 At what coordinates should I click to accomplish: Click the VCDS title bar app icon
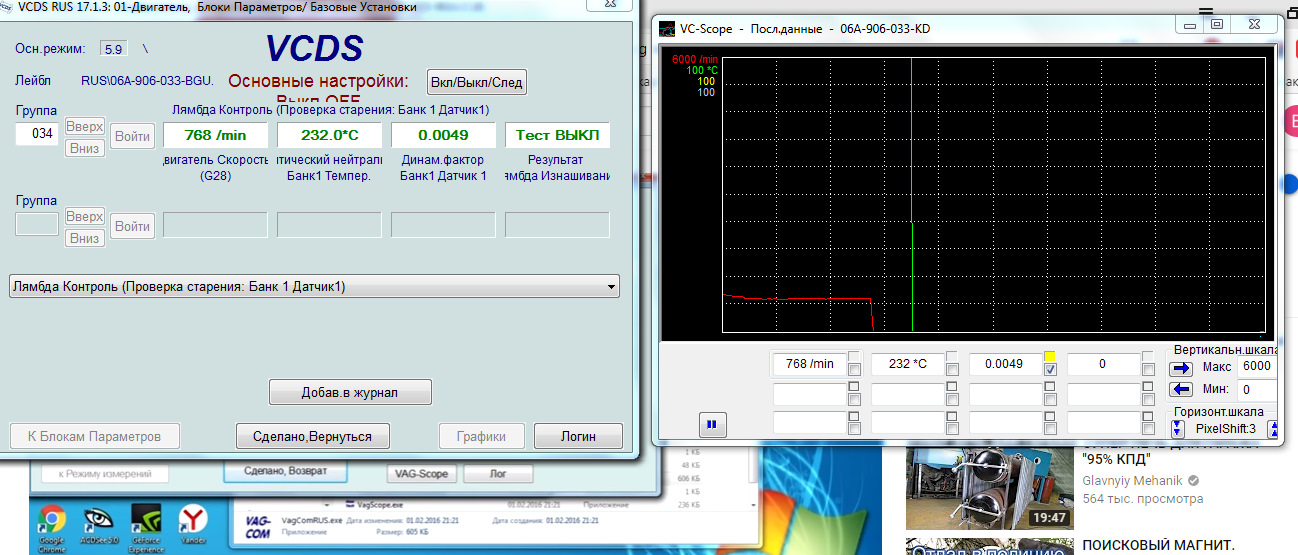coord(8,6)
